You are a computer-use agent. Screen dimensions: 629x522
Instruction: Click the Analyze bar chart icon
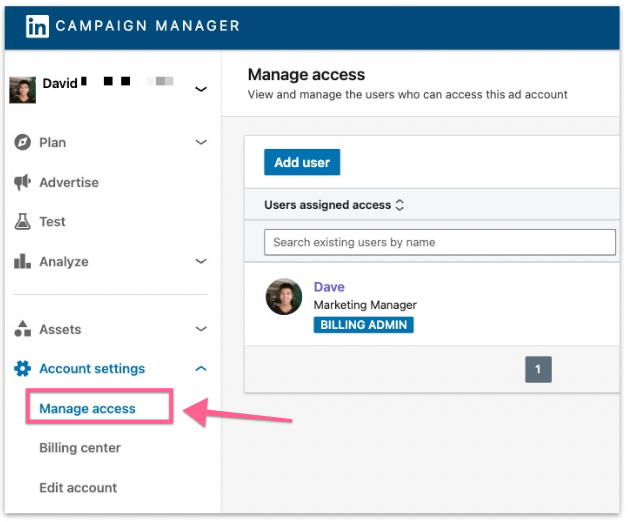tap(22, 261)
